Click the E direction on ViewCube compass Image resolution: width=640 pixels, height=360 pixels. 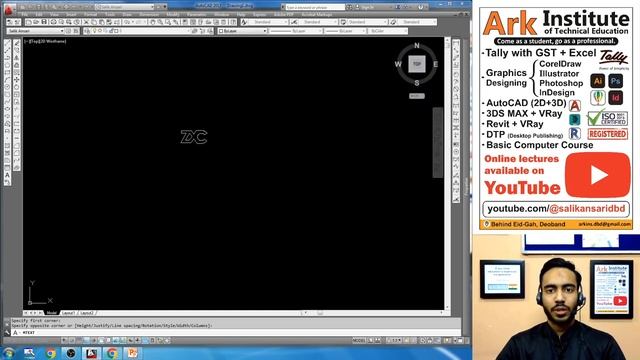436,64
